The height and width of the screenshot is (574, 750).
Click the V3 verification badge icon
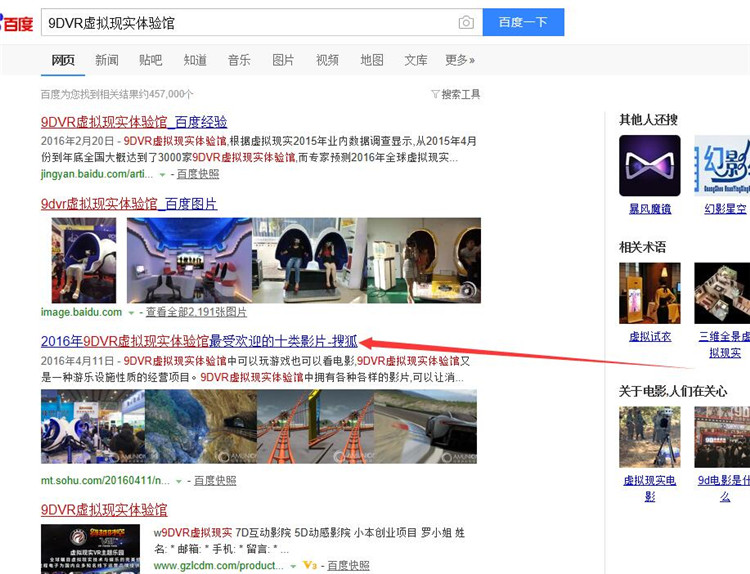click(x=310, y=565)
